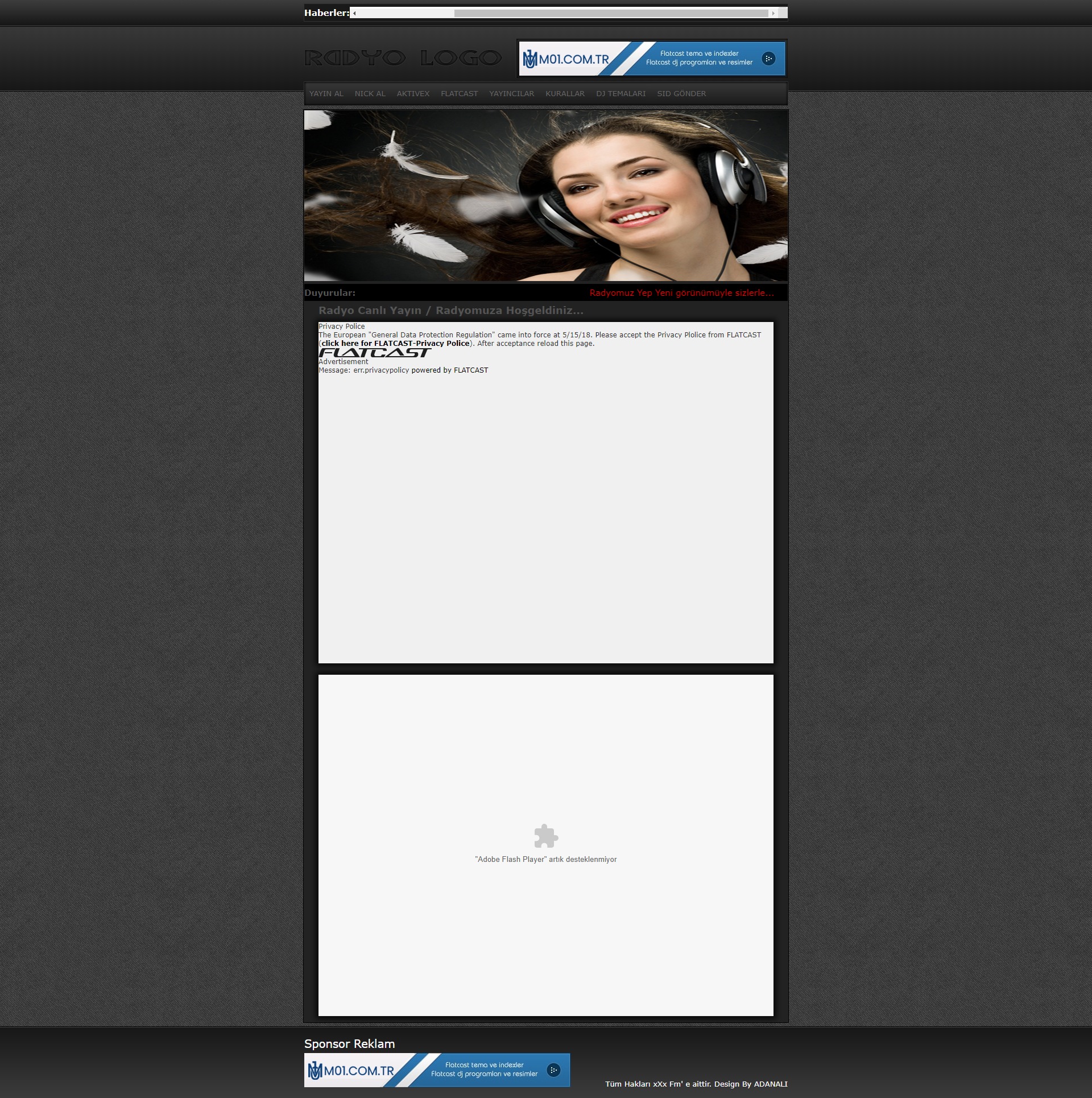This screenshot has width=1092, height=1098.
Task: Open YAYINCILAR navigation link
Action: pyautogui.click(x=511, y=94)
